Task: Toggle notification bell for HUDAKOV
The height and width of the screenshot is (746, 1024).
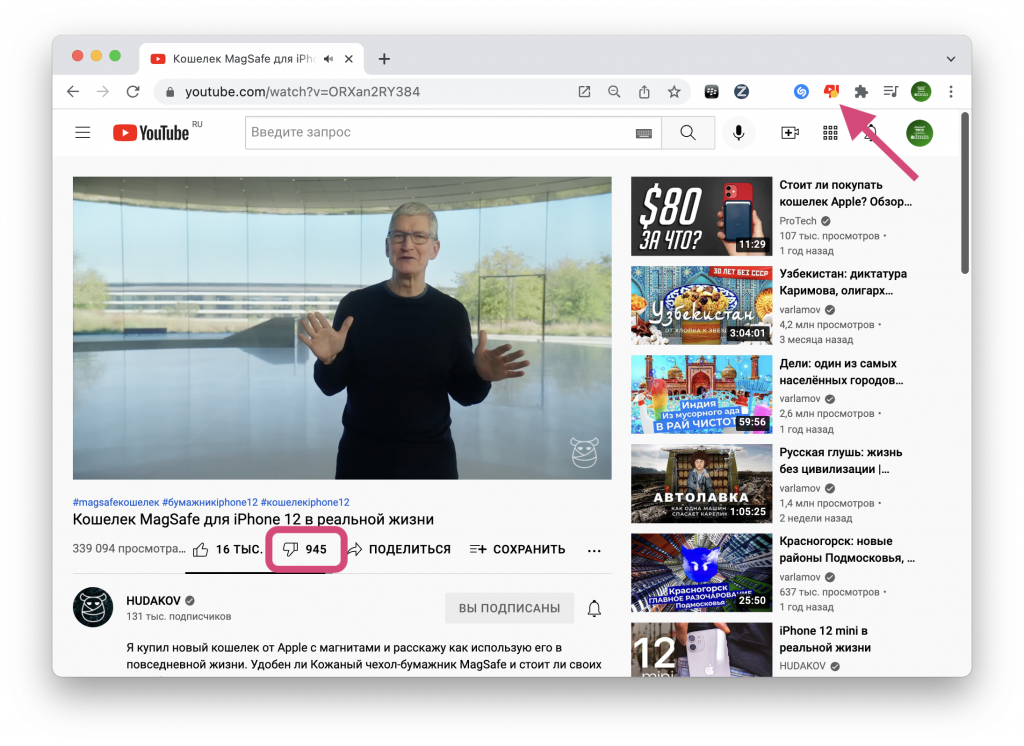Action: pos(594,609)
